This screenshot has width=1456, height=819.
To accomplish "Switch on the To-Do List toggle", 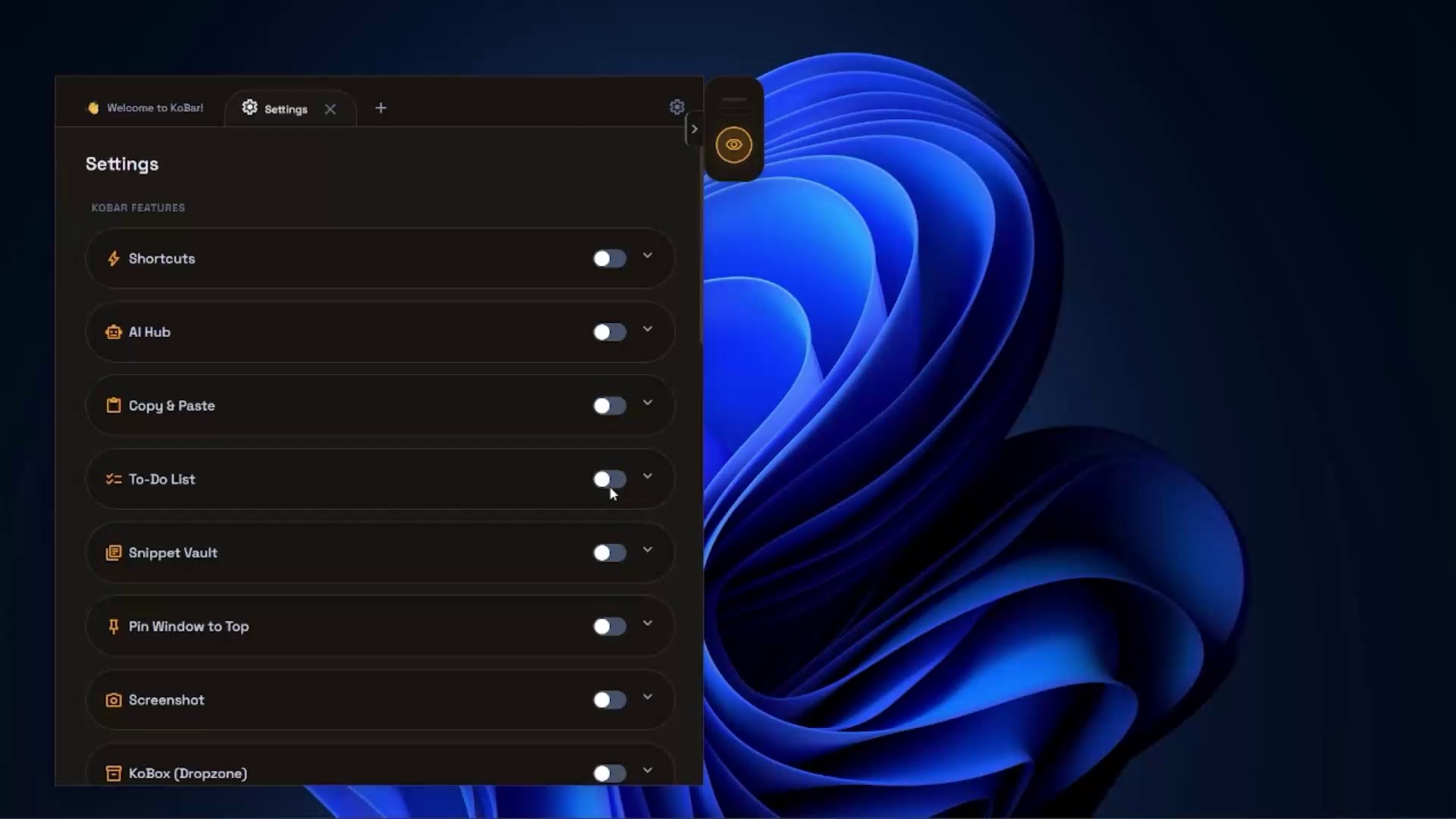I will pos(609,479).
